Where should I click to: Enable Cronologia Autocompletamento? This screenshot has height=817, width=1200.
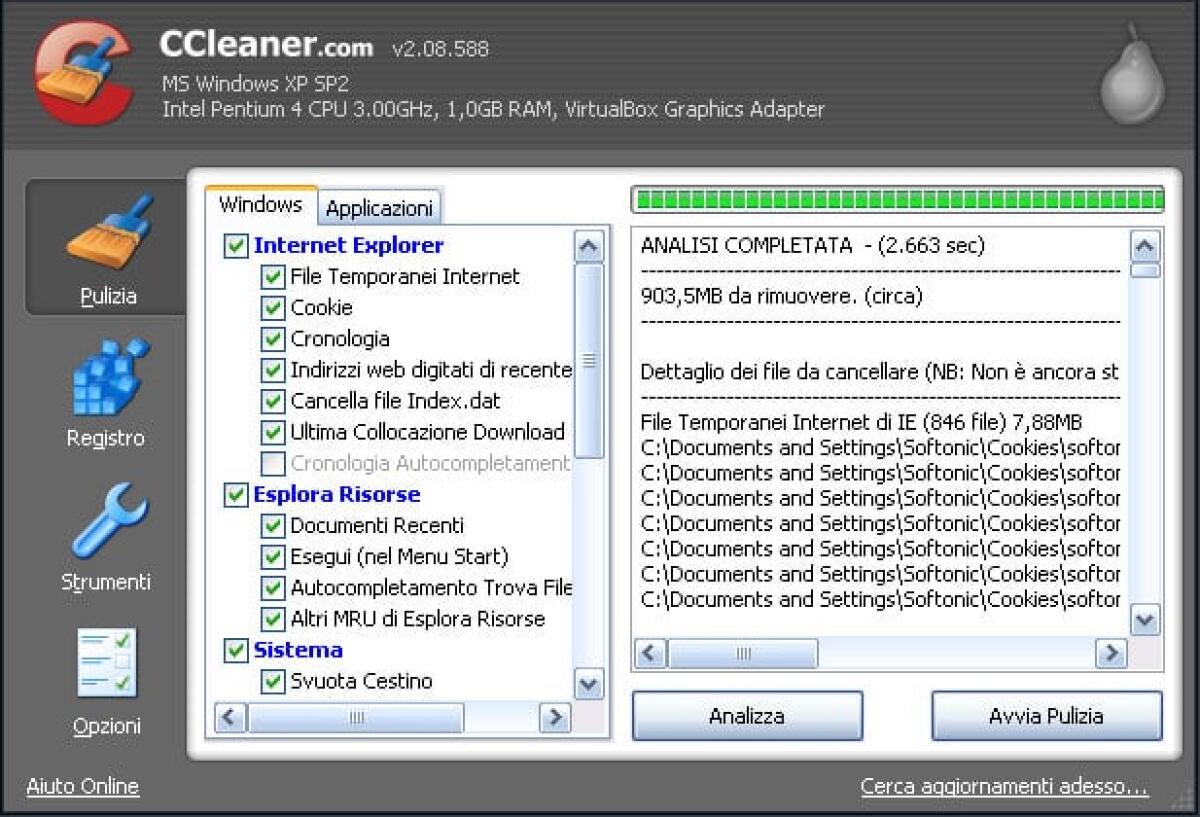tap(271, 464)
